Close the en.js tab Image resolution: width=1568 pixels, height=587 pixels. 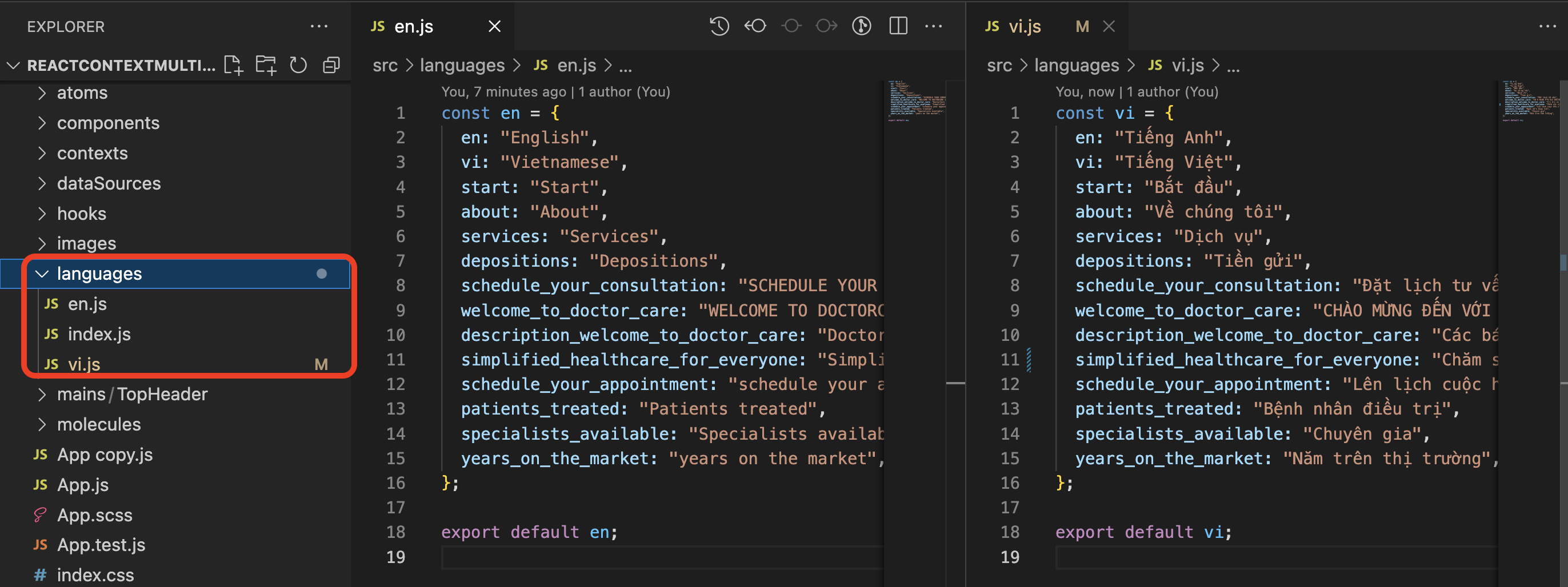[495, 26]
